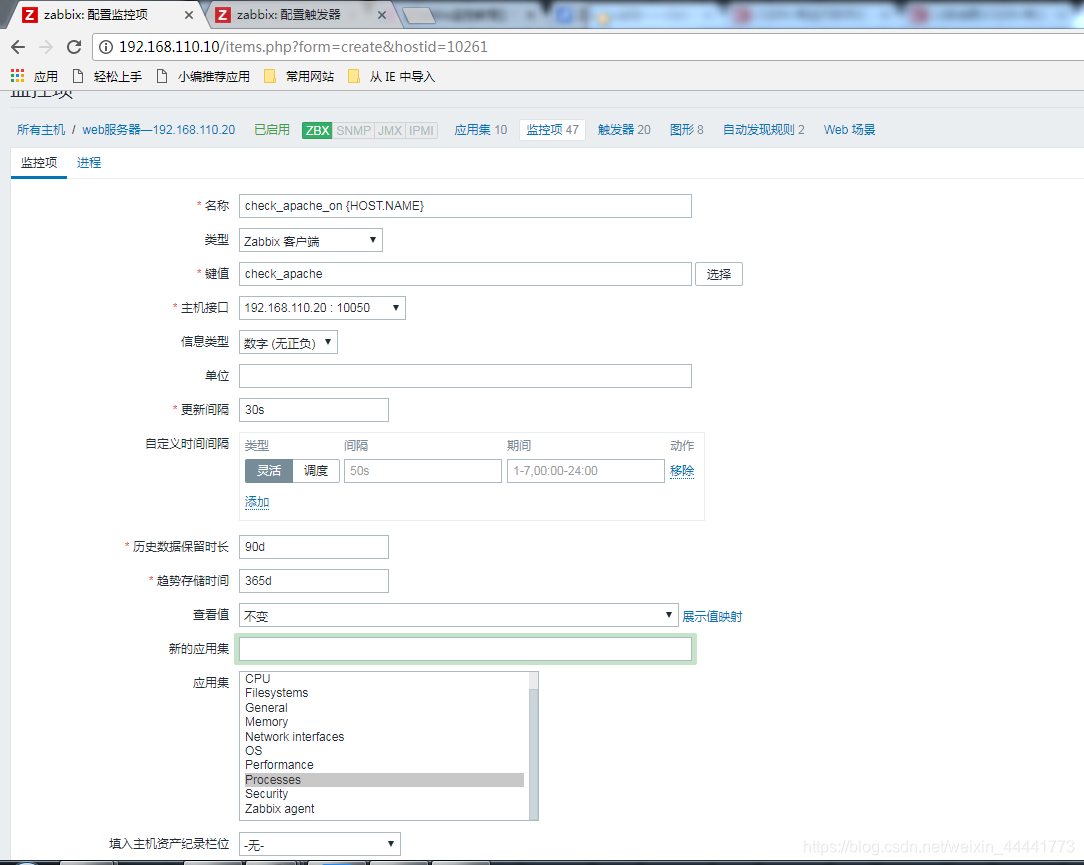
Task: Click 添加 to add a custom interval
Action: coord(257,502)
